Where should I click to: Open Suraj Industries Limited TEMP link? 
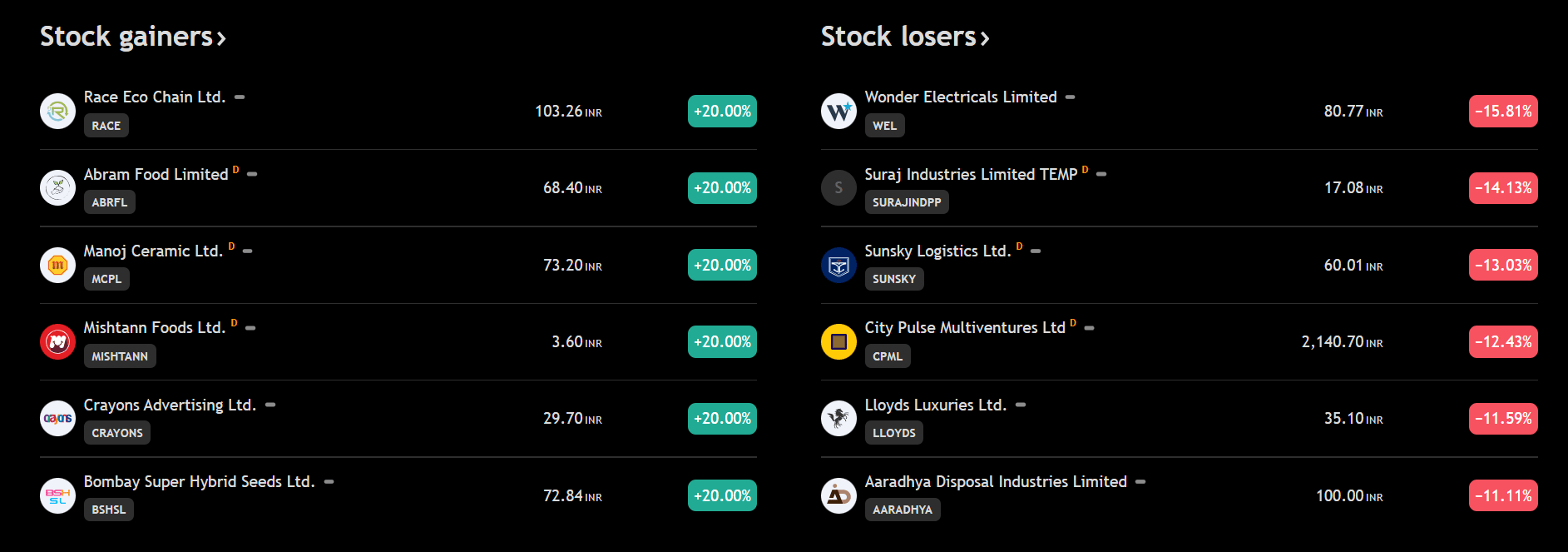[970, 174]
